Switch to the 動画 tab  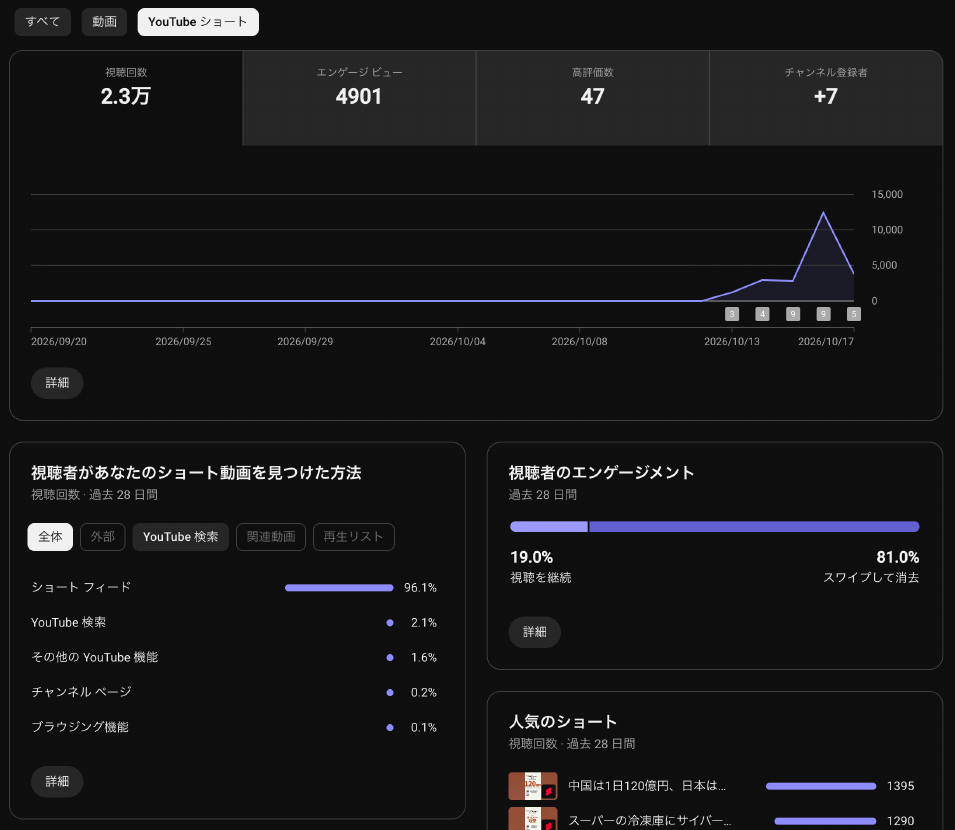click(x=104, y=22)
